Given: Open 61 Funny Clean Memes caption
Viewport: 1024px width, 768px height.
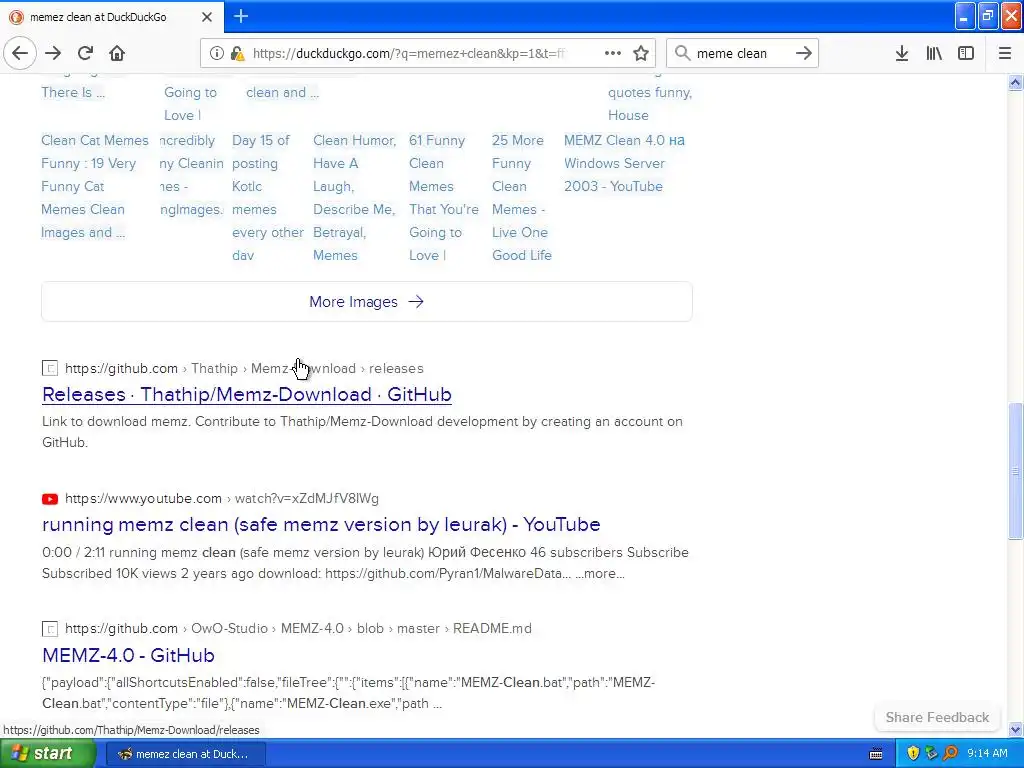Looking at the screenshot, I should [443, 198].
